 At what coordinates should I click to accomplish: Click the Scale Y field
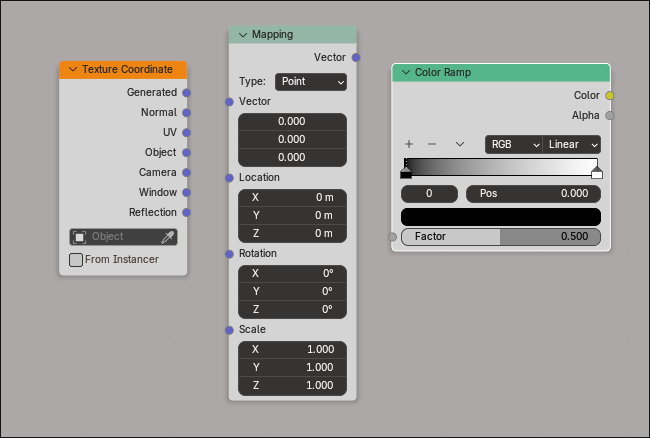click(292, 368)
